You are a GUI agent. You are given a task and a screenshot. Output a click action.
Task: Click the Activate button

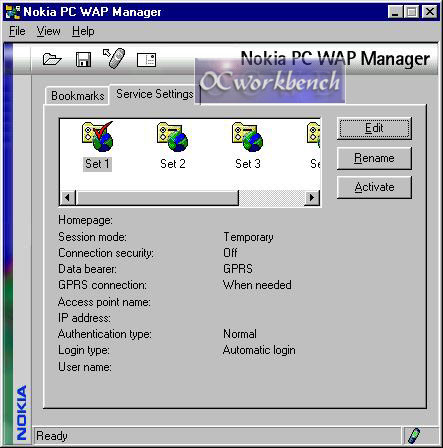click(374, 187)
